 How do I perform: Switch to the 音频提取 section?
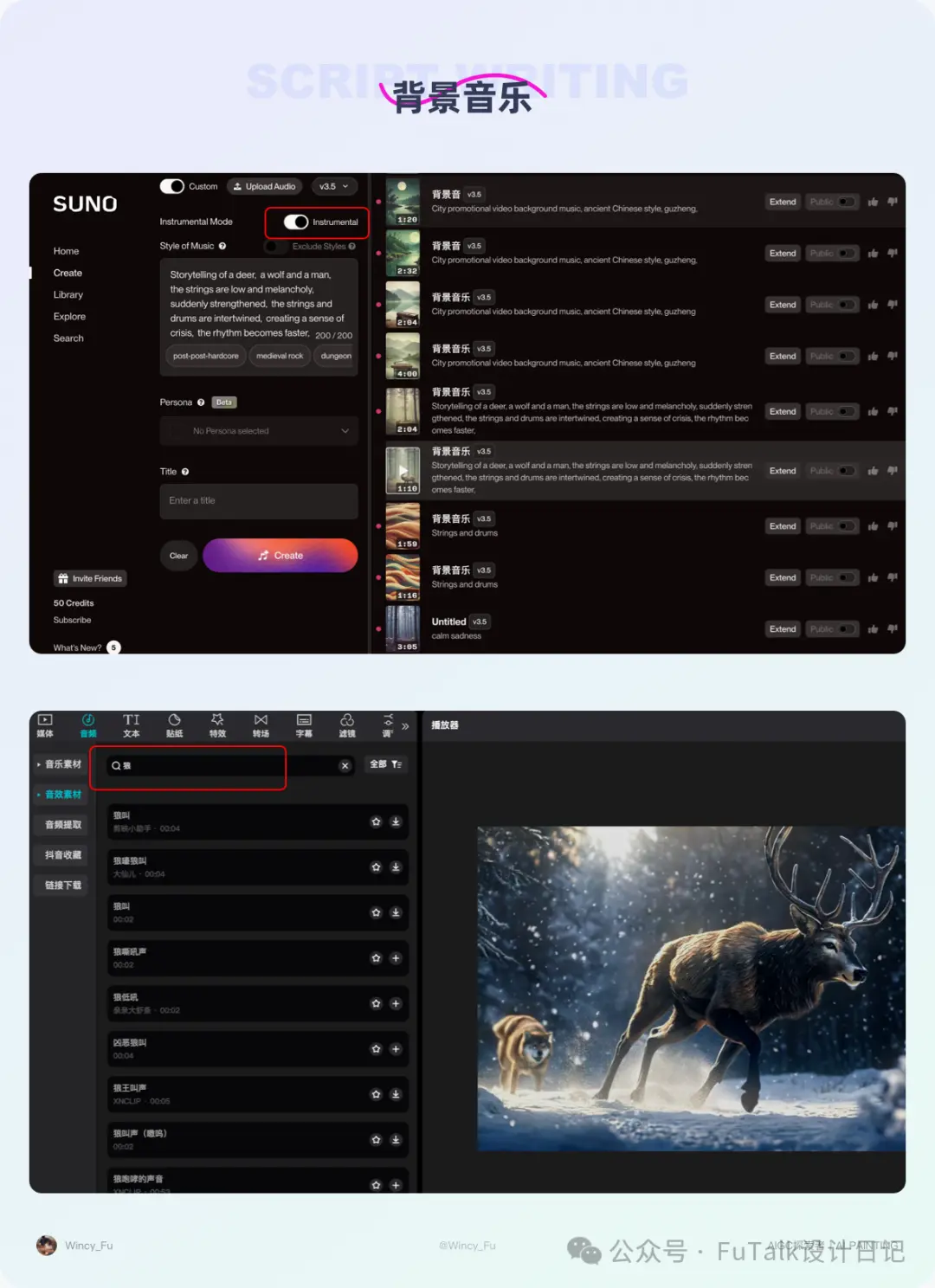pos(62,825)
